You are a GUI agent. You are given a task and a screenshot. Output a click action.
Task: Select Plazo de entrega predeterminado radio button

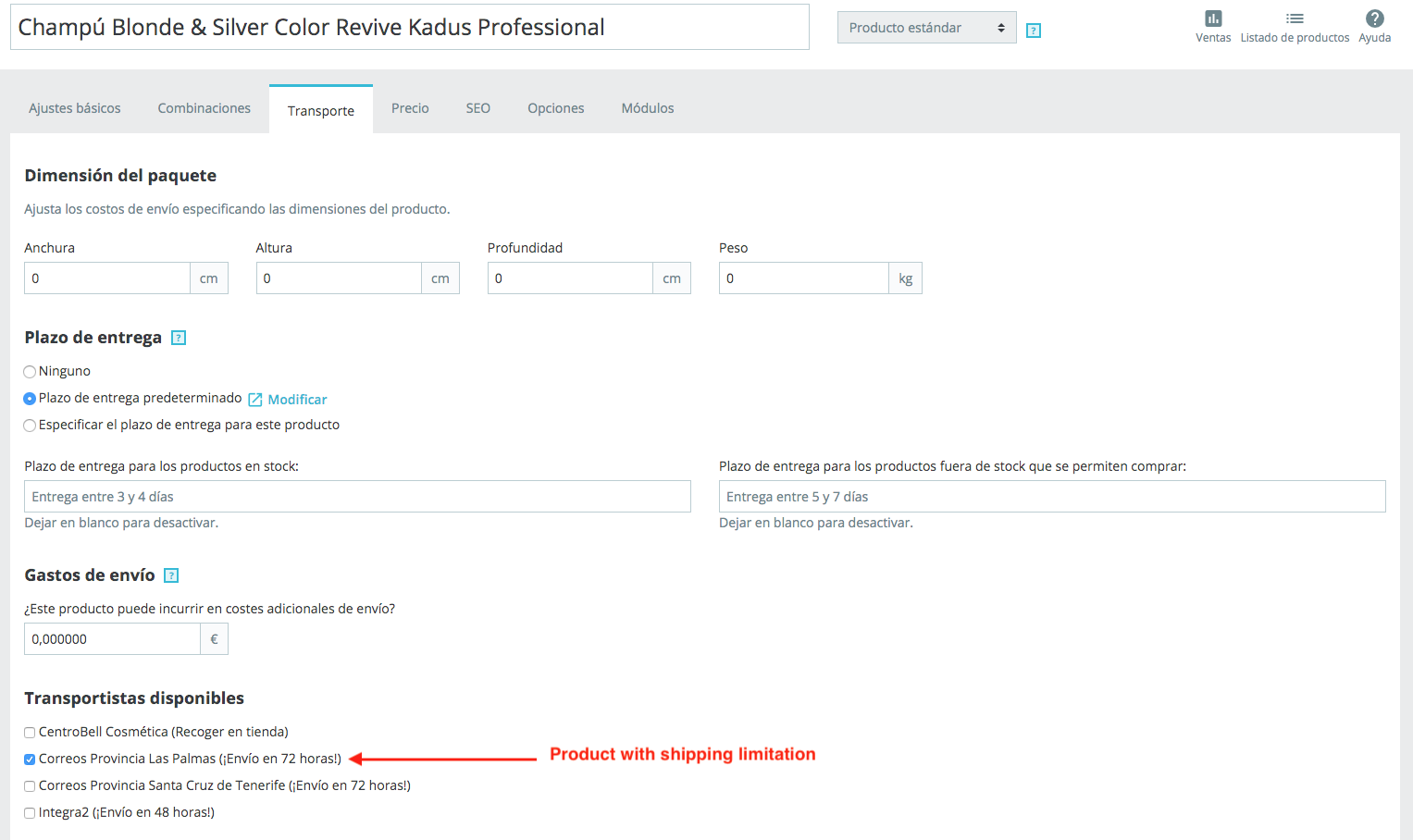click(30, 399)
